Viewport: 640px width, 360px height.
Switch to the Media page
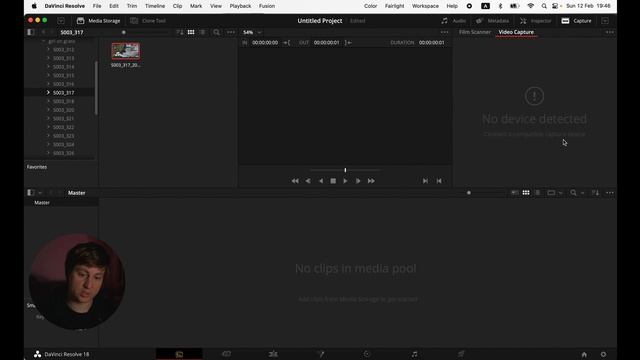[x=179, y=354]
